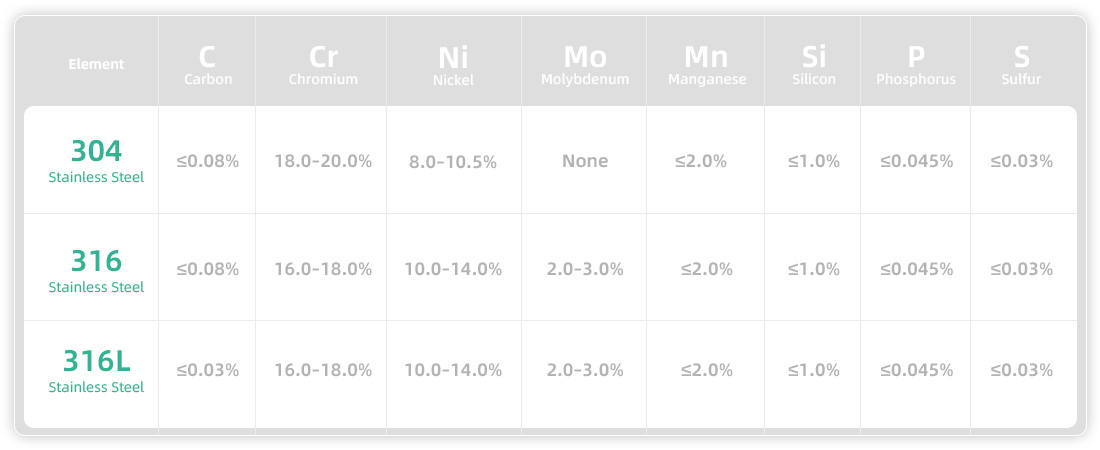Select 316L carbon value ≤0.03%
Image resolution: width=1100 pixels, height=450 pixels.
point(208,370)
